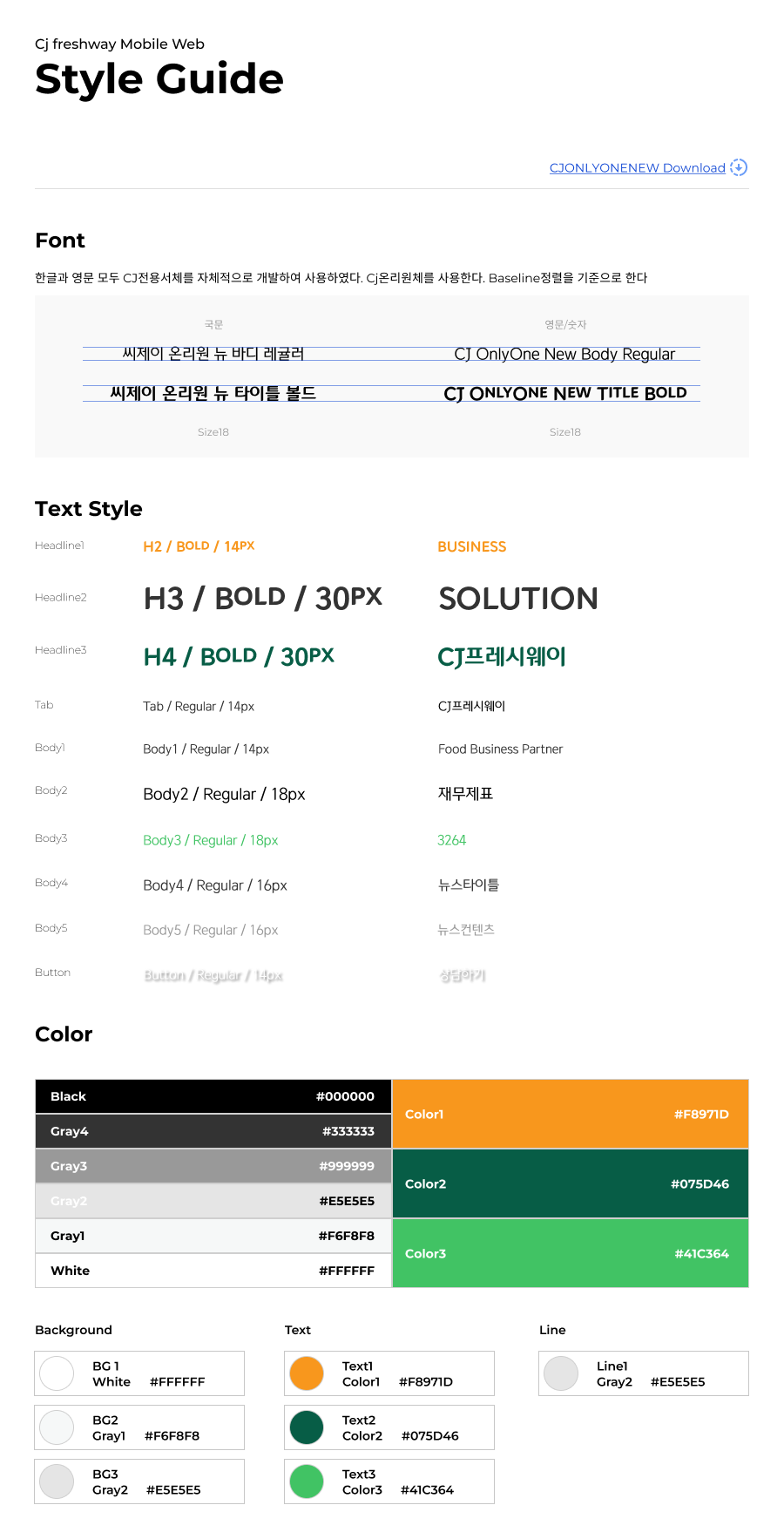This screenshot has width=784, height=1539.
Task: Click the Korean title bold font sample
Action: point(213,393)
